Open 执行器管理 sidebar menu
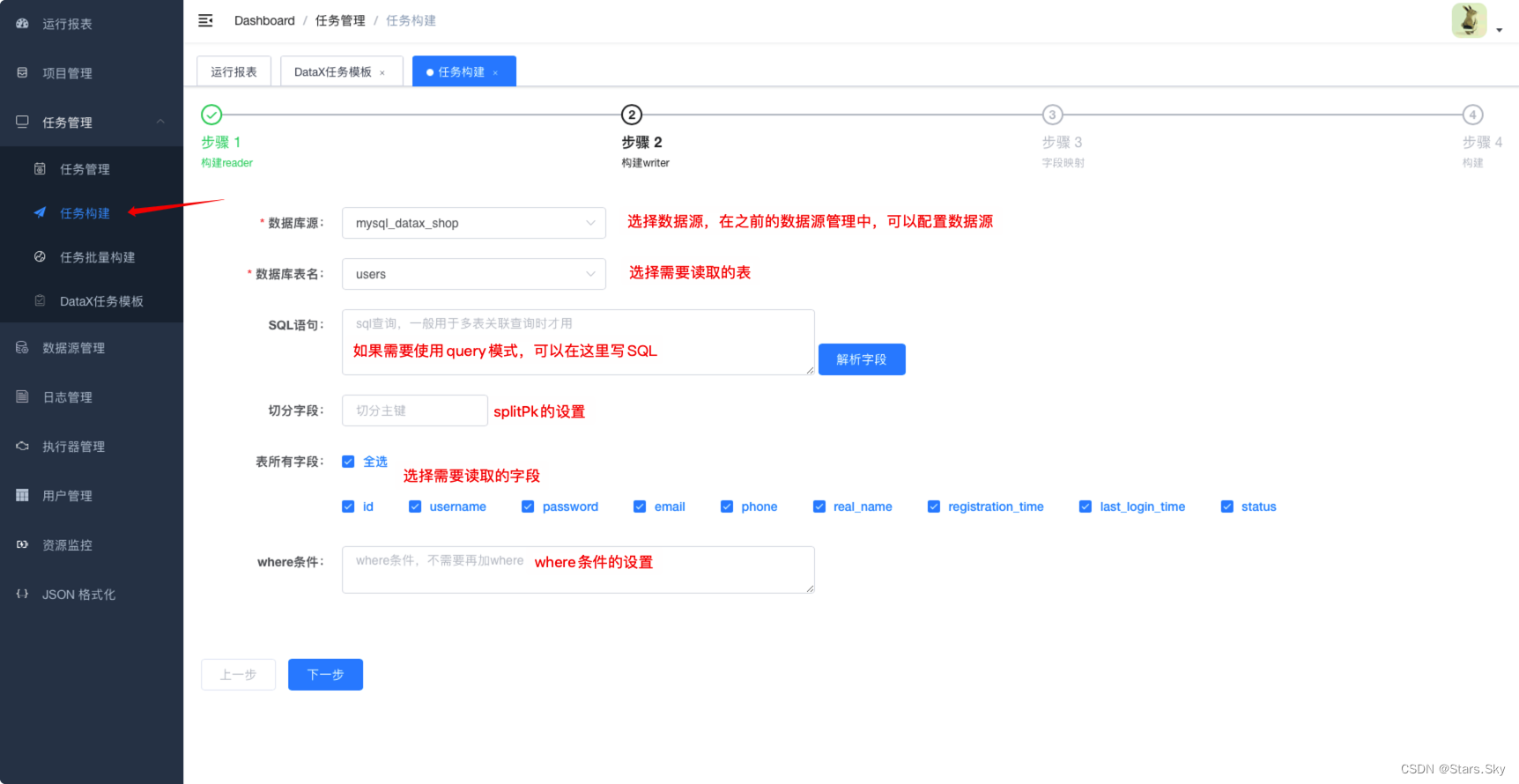The image size is (1519, 784). click(92, 447)
